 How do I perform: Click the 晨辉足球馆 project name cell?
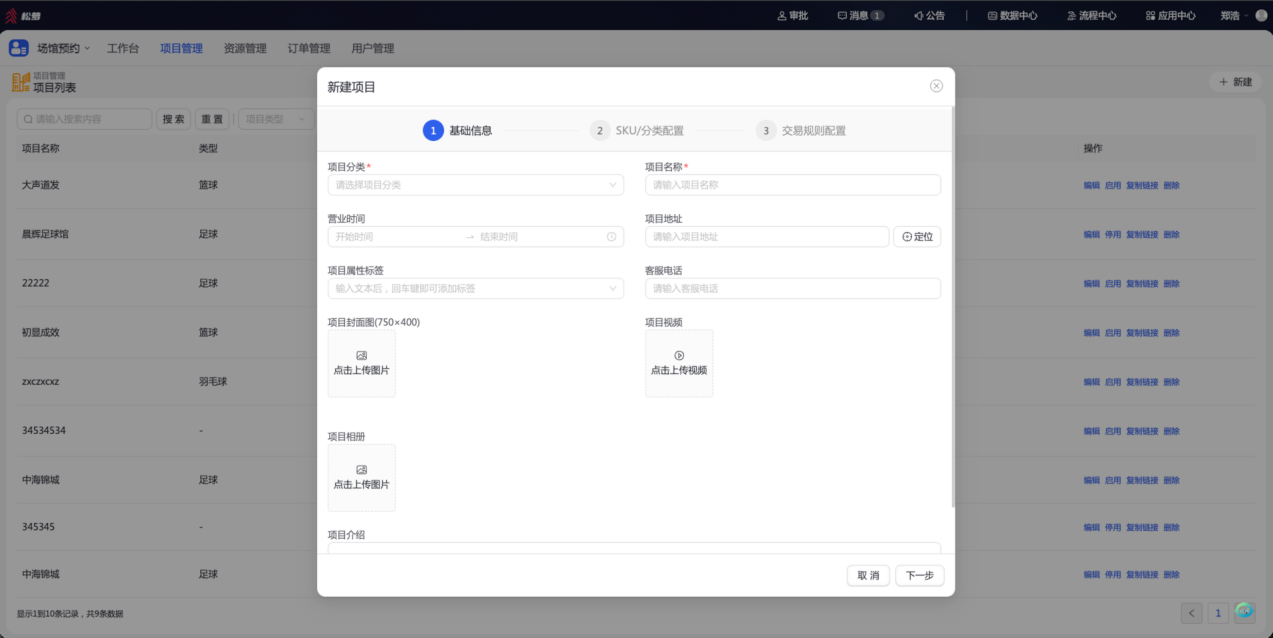click(x=45, y=234)
